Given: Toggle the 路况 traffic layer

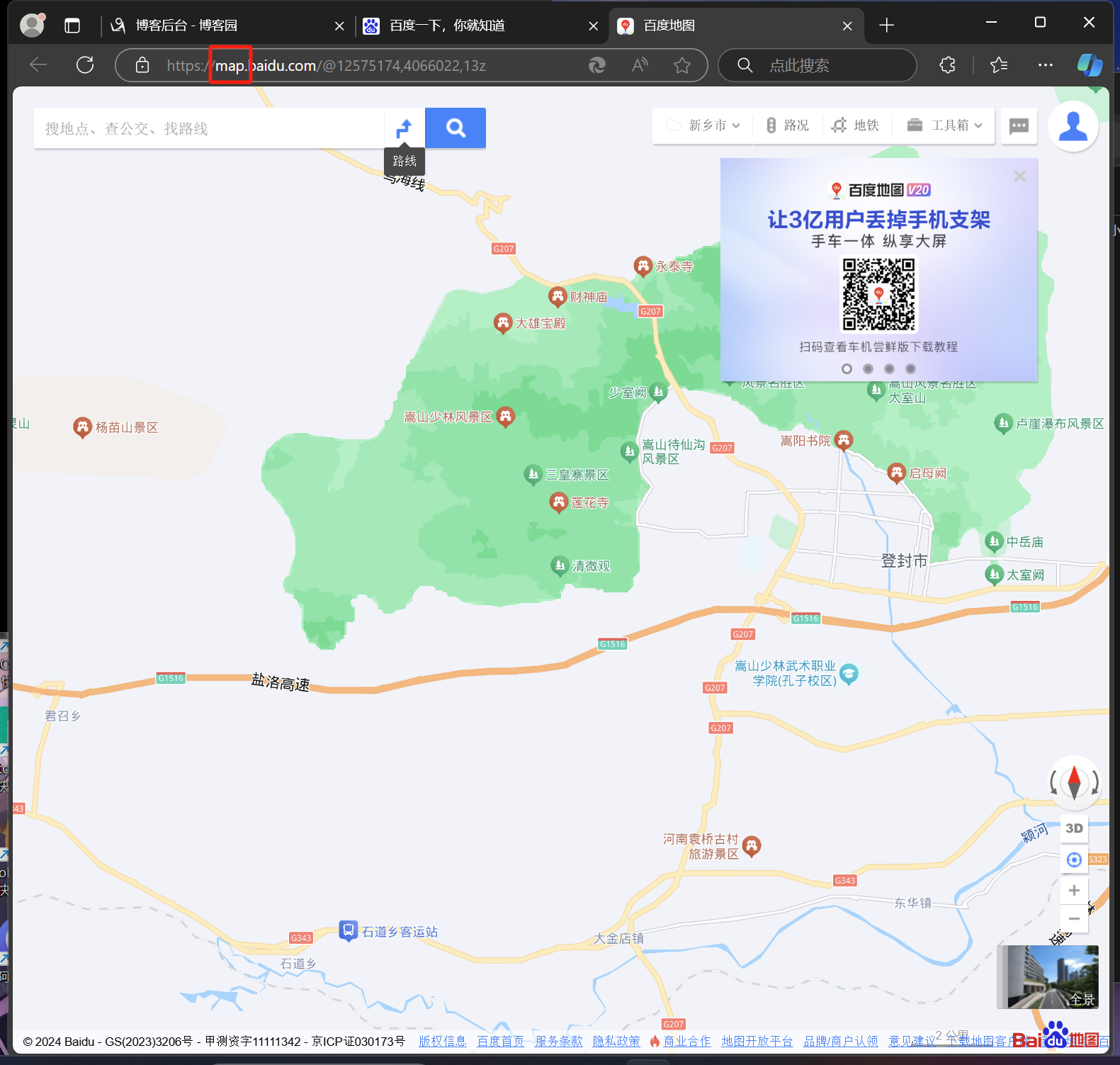Looking at the screenshot, I should coord(787,125).
